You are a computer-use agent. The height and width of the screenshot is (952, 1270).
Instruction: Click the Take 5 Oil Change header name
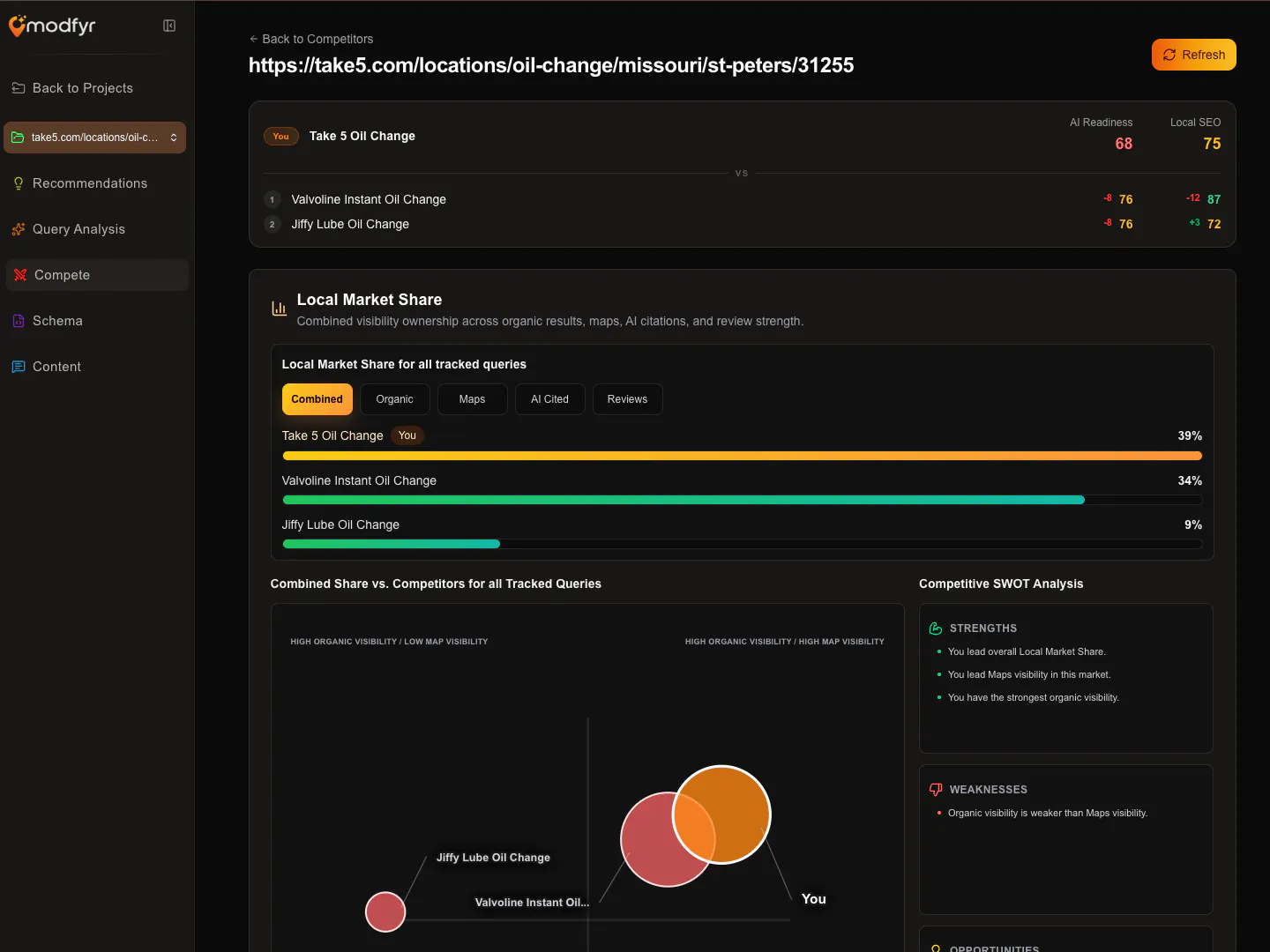[362, 136]
